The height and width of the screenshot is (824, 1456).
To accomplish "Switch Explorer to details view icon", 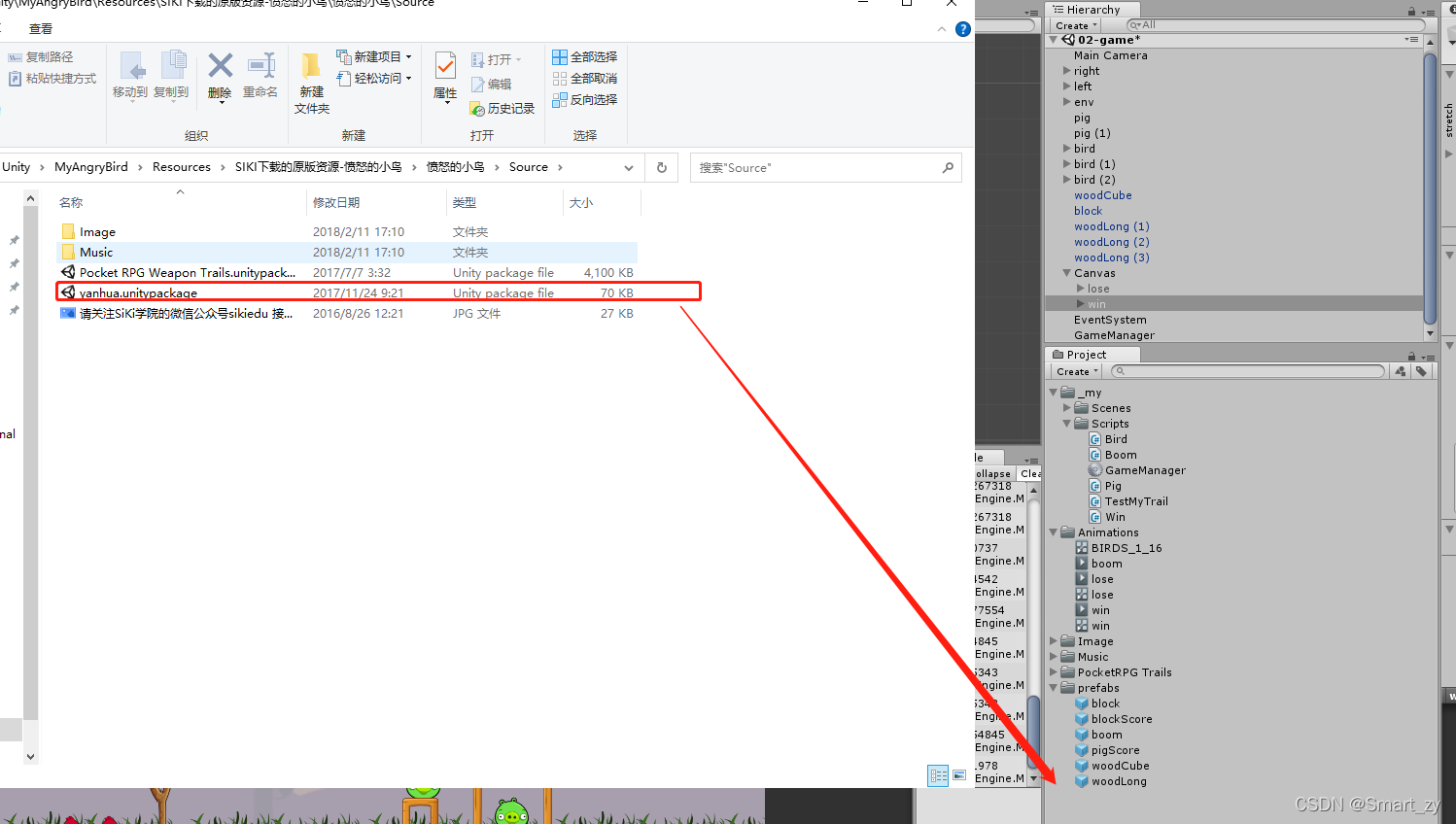I will click(x=938, y=775).
